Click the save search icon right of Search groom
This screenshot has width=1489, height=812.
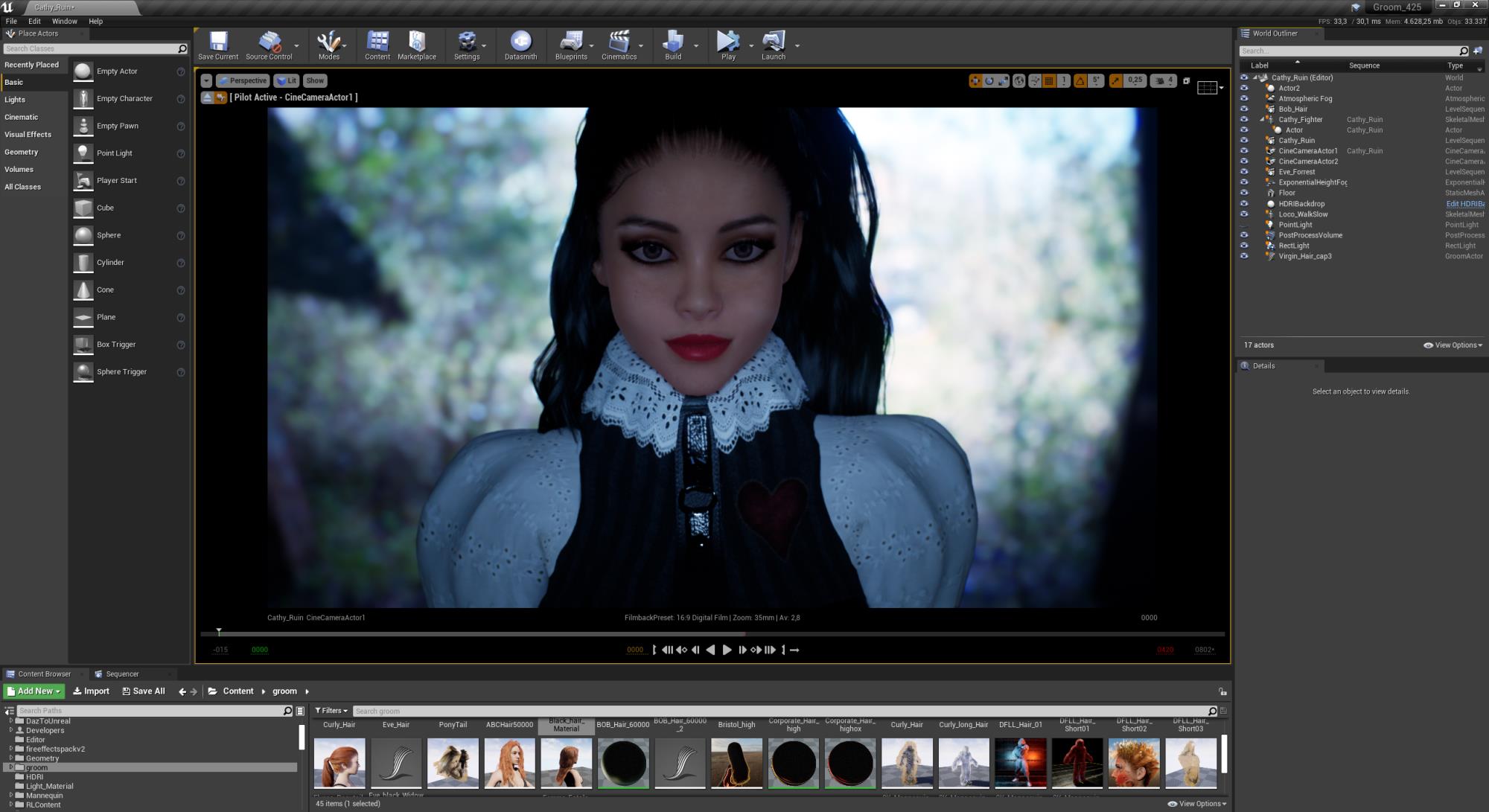coord(1223,711)
